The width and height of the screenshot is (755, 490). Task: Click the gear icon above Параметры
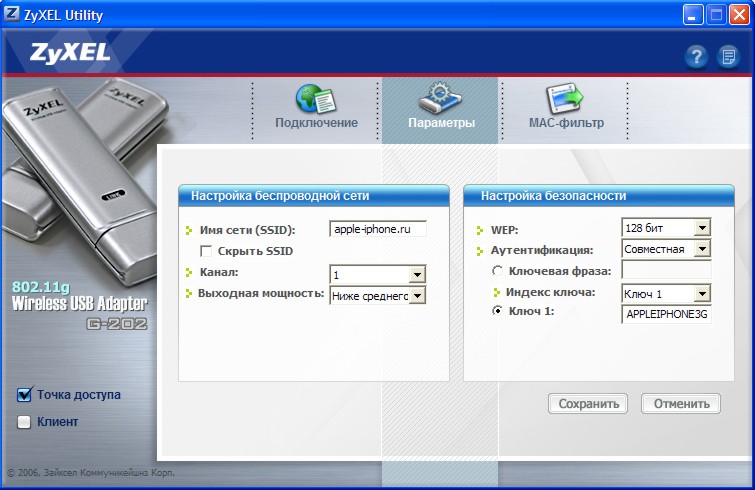coord(440,98)
